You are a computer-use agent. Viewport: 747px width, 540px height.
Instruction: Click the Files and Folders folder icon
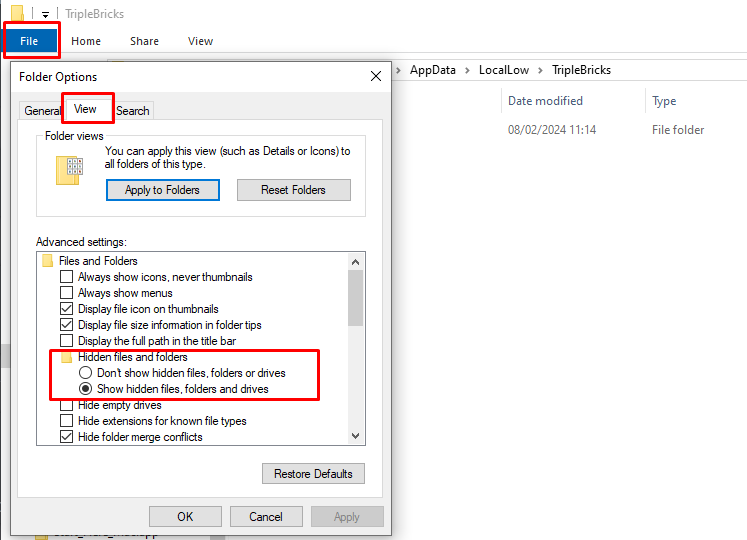point(48,261)
